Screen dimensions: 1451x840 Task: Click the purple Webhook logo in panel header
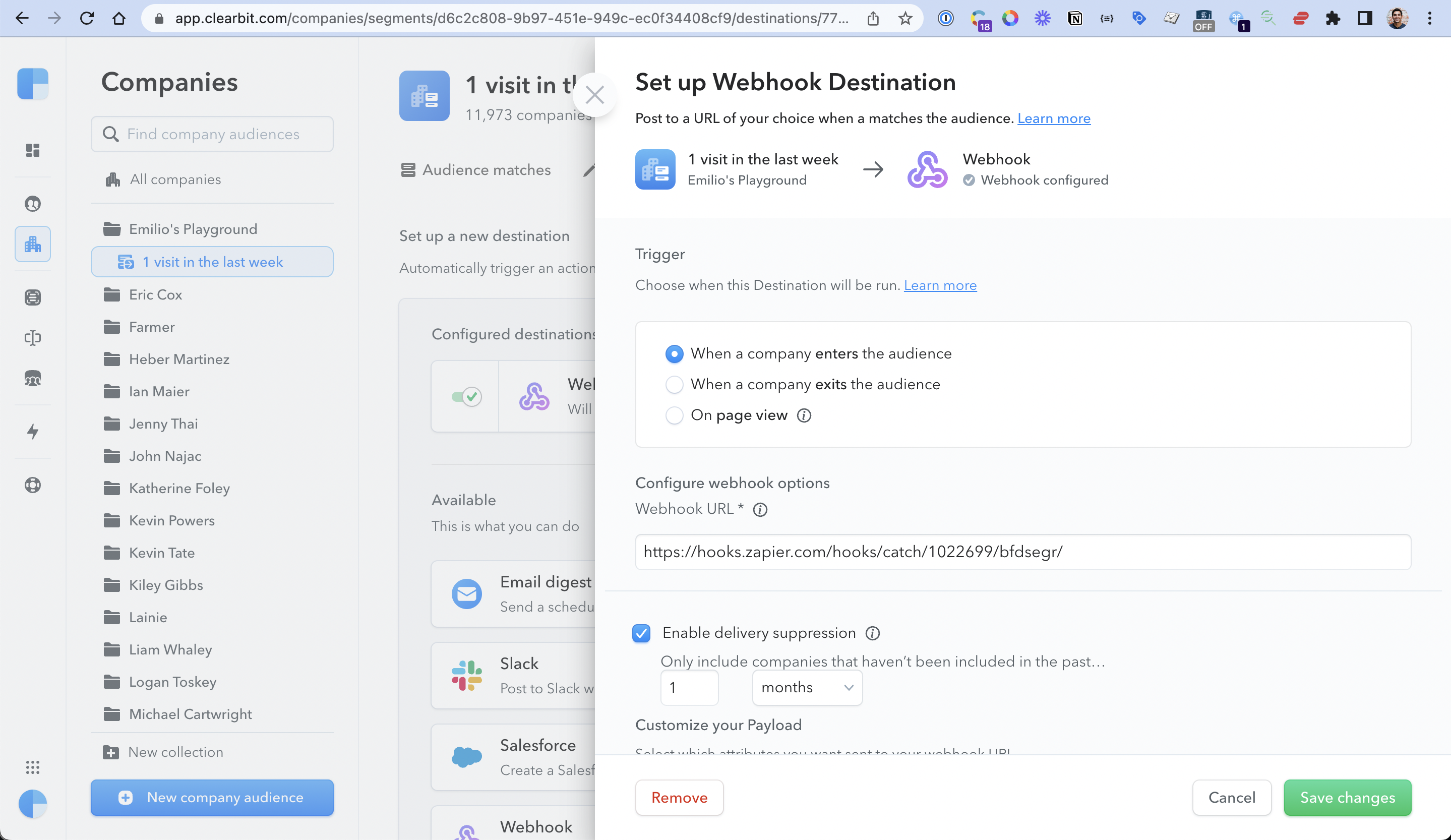click(927, 169)
